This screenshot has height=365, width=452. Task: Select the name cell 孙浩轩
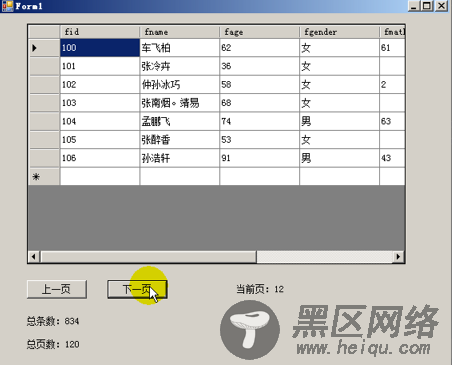(179, 158)
